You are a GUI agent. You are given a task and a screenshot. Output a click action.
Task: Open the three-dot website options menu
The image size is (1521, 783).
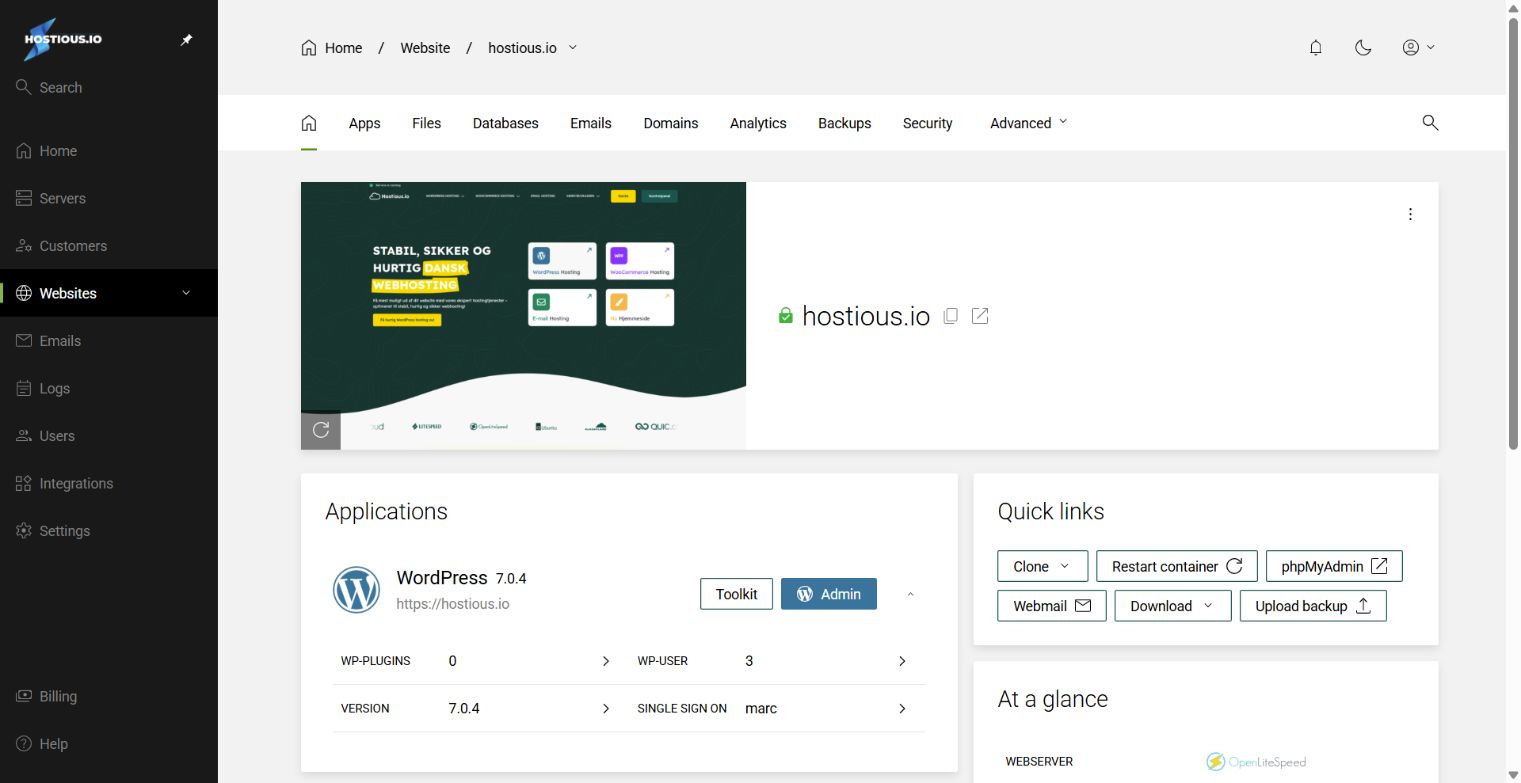[1410, 214]
